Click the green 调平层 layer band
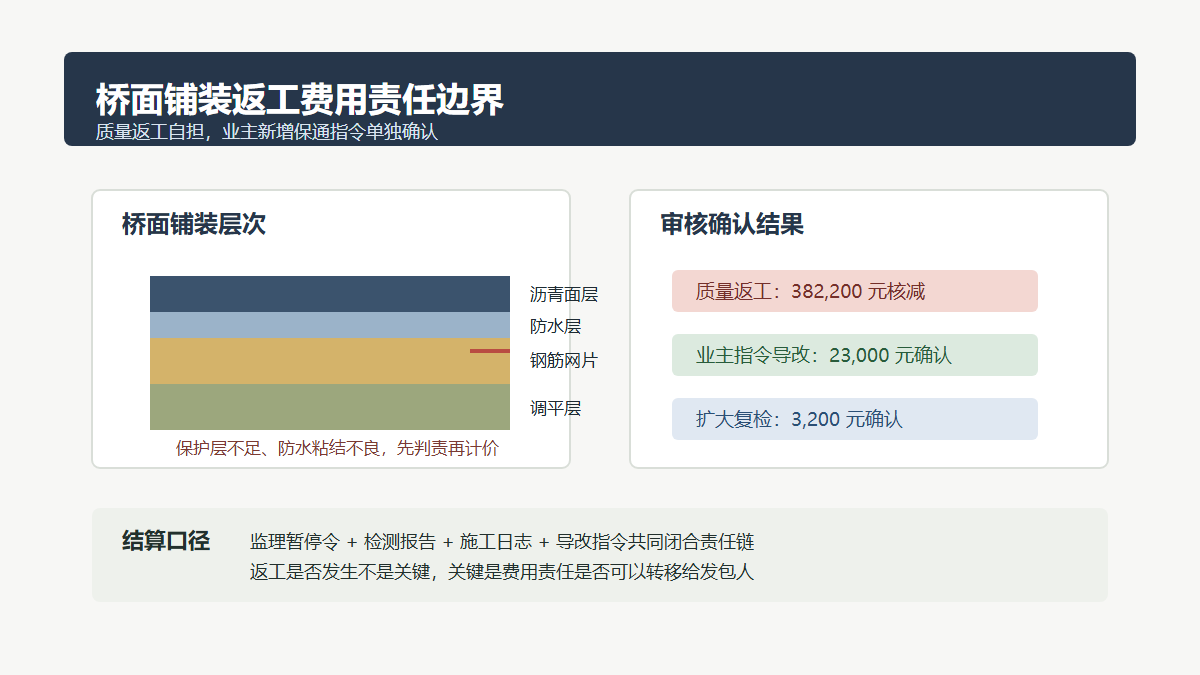1200x675 pixels. pos(330,407)
